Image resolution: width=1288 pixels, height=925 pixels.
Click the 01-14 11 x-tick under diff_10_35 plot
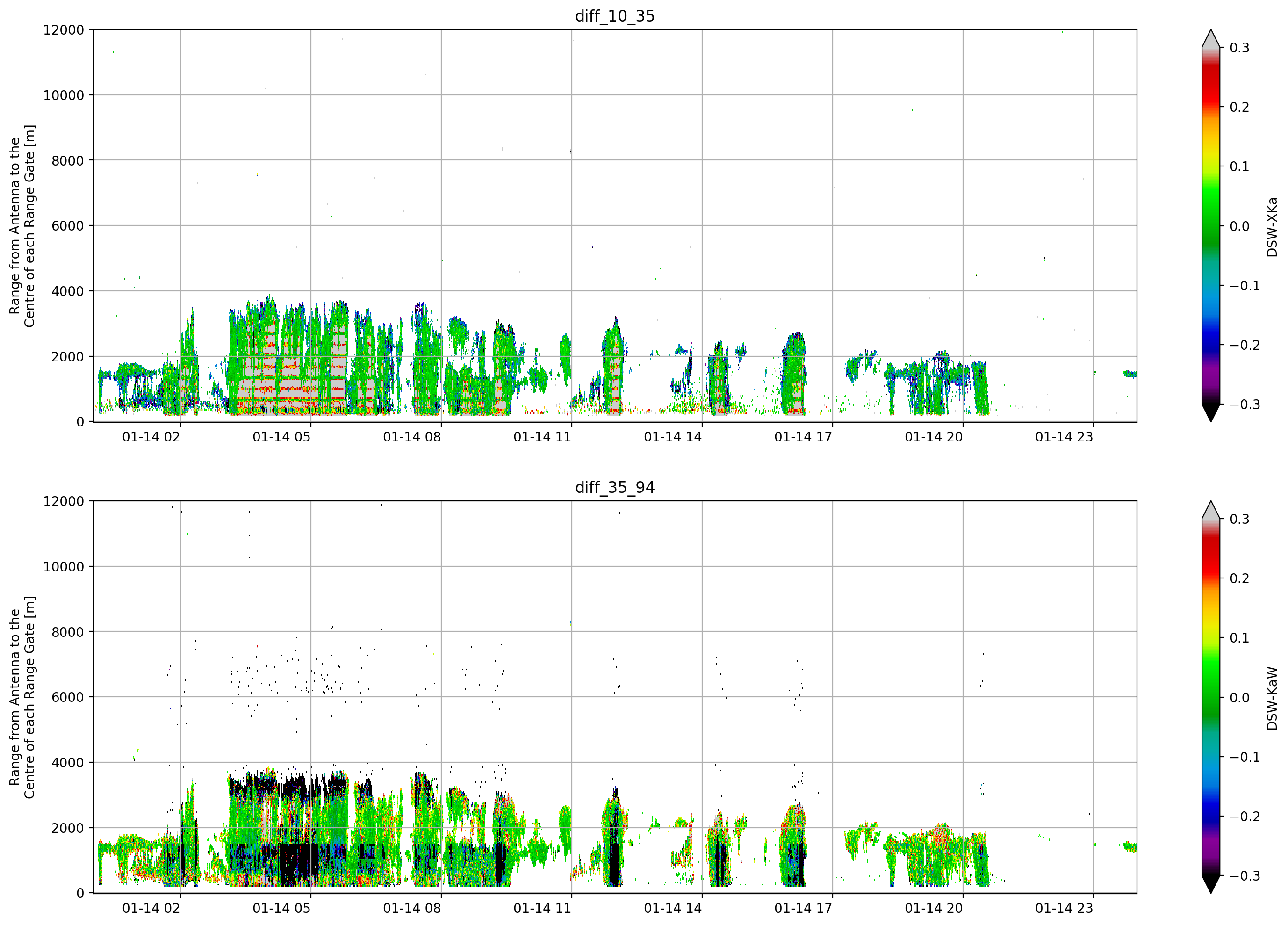pyautogui.click(x=542, y=437)
